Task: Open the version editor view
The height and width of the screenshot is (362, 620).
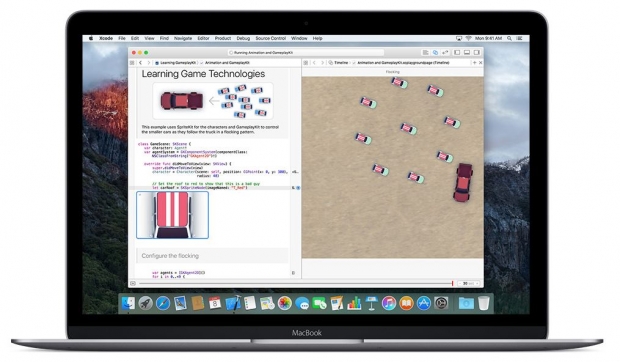Action: tap(445, 53)
